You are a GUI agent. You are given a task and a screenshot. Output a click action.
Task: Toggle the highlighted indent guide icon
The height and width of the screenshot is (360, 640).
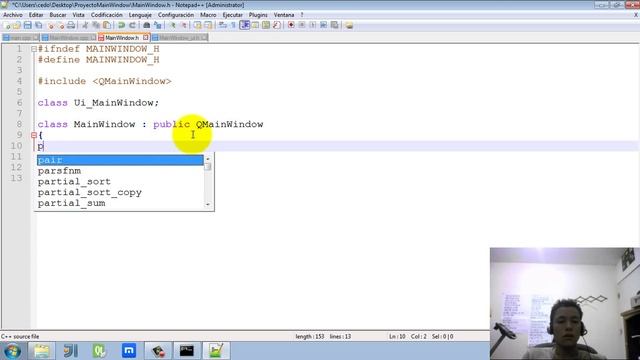coord(244,25)
